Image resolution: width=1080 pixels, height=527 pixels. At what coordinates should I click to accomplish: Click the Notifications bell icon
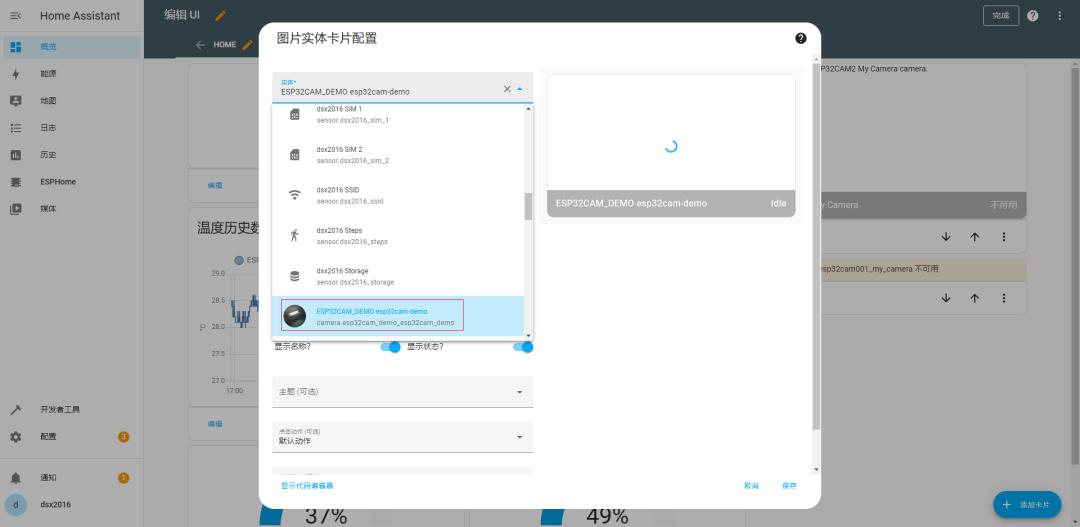tap(16, 477)
